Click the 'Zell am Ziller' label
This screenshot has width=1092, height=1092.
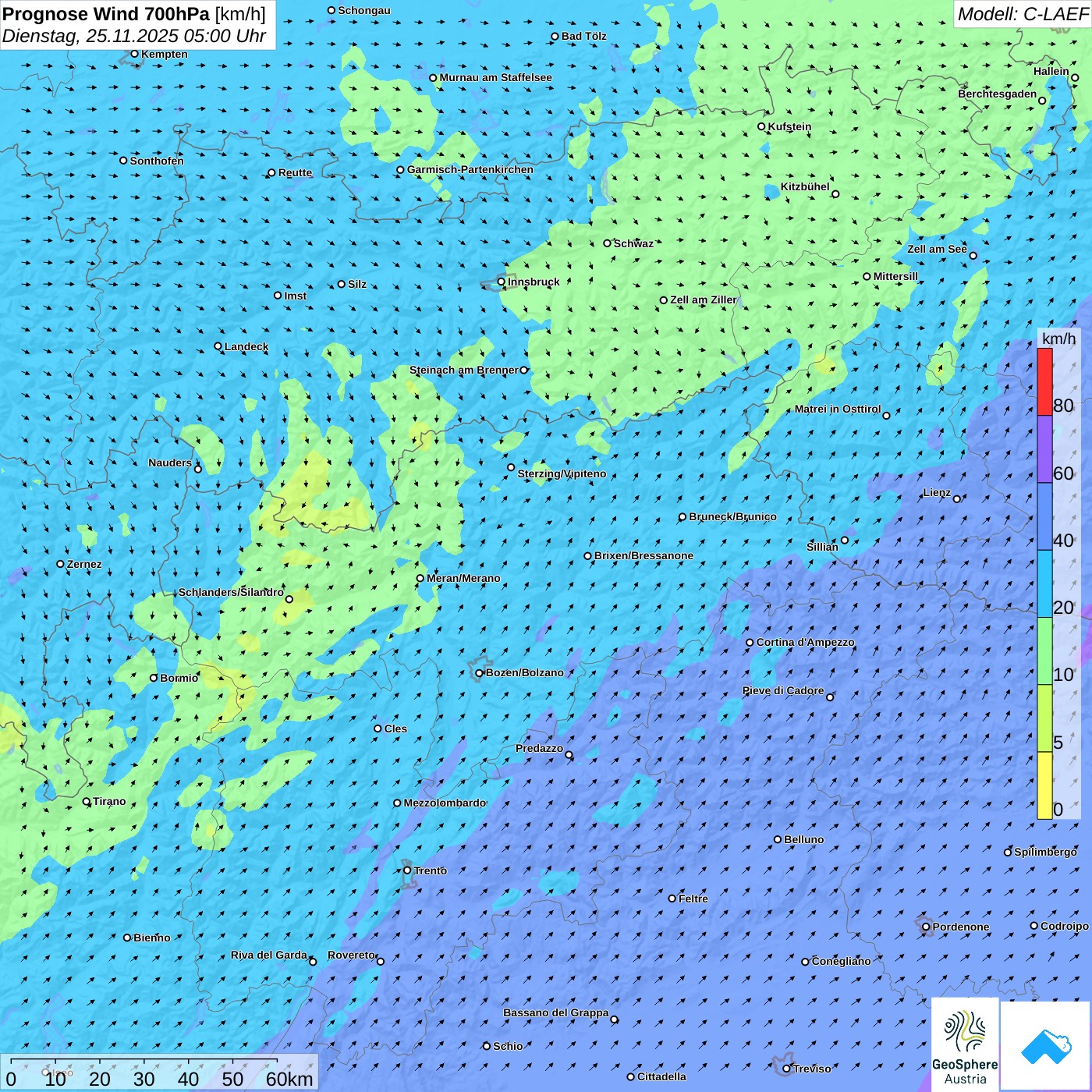[x=703, y=300]
